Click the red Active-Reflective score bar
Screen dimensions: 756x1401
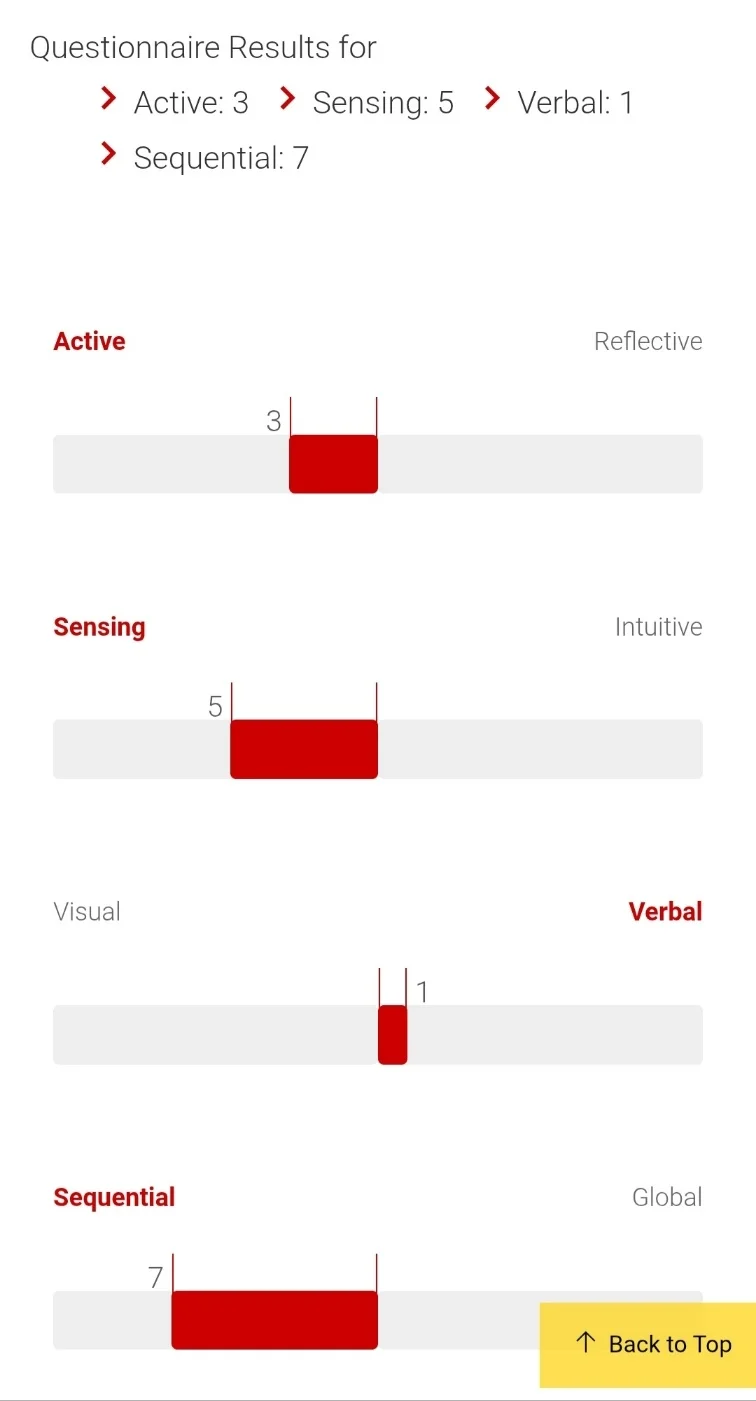pyautogui.click(x=333, y=464)
